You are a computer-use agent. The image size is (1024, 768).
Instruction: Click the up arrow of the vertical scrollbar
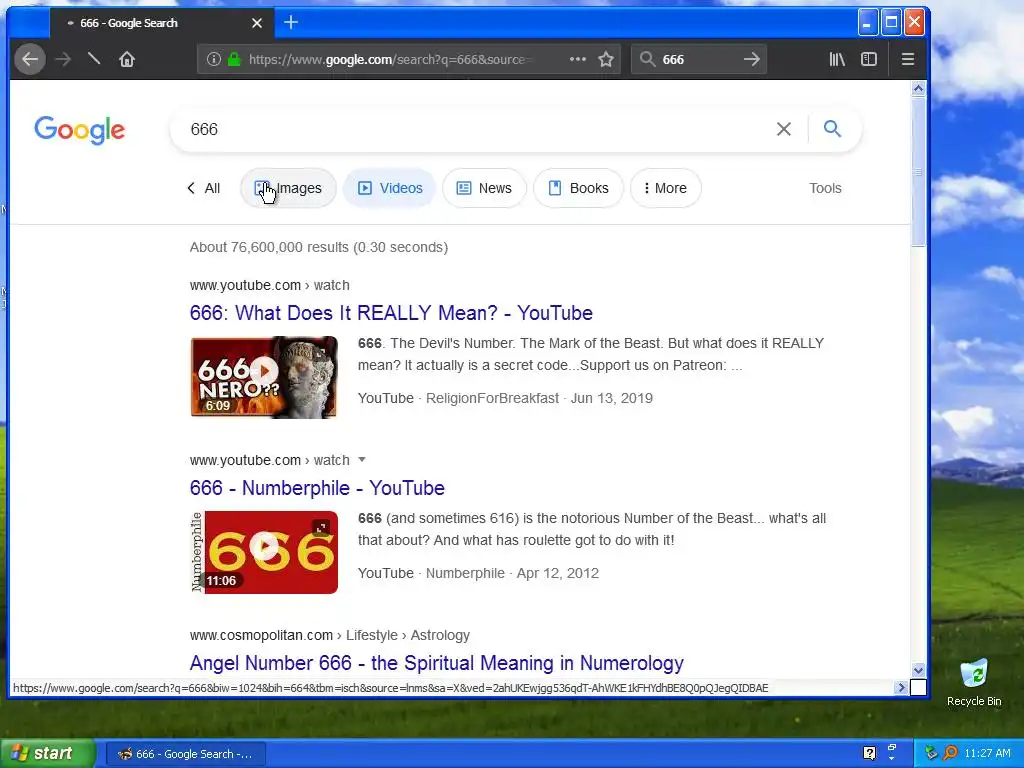point(918,89)
